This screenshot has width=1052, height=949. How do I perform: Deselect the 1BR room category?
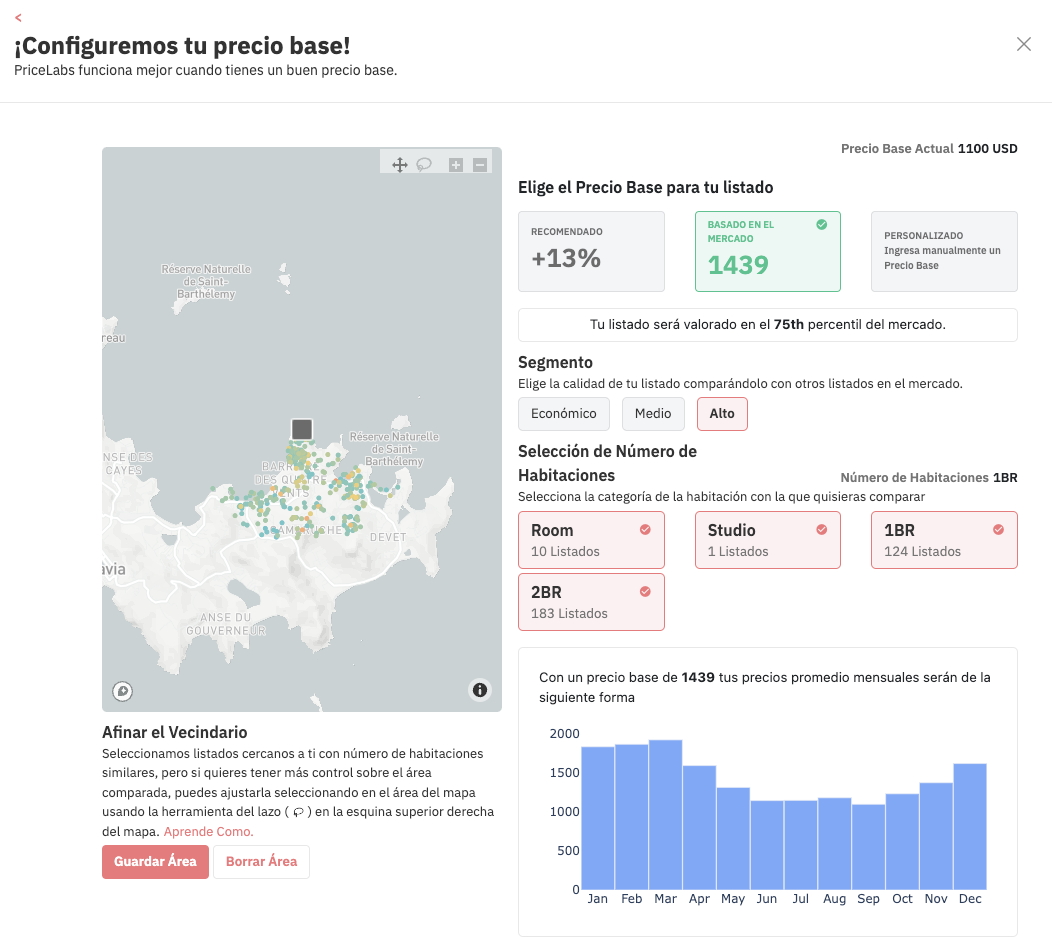point(943,540)
